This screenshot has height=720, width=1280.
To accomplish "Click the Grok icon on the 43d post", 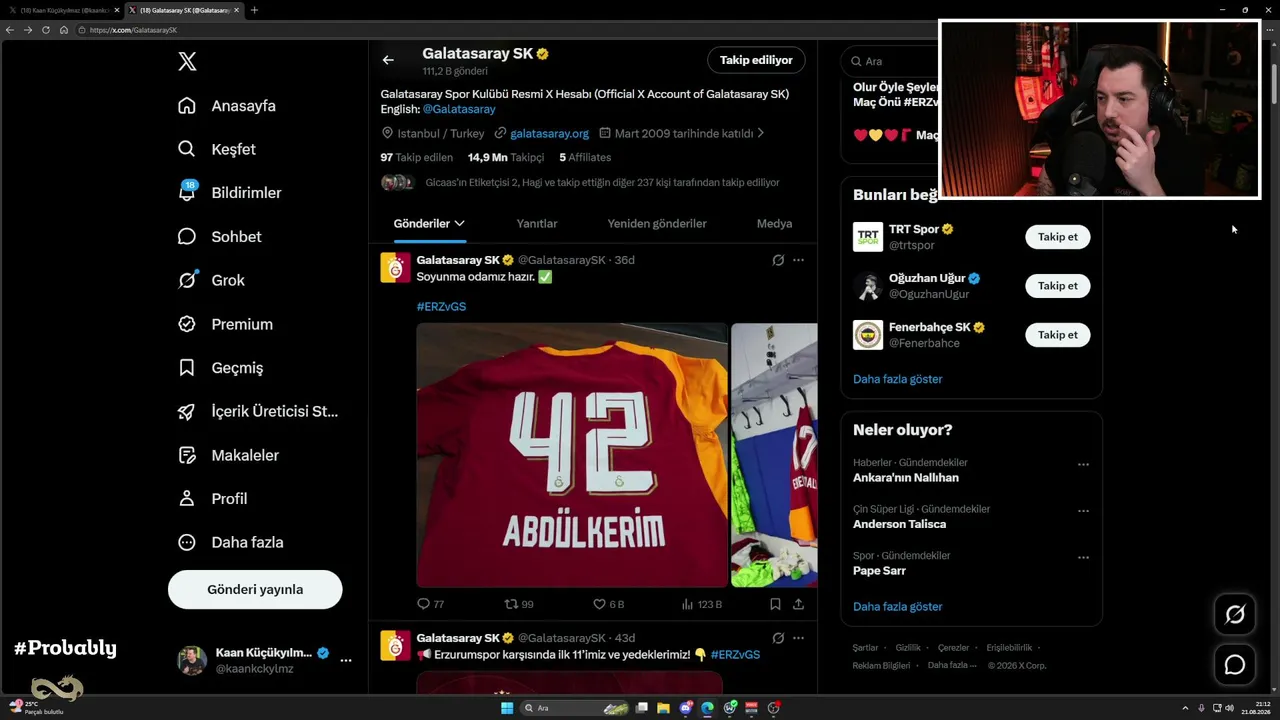I will pos(778,638).
